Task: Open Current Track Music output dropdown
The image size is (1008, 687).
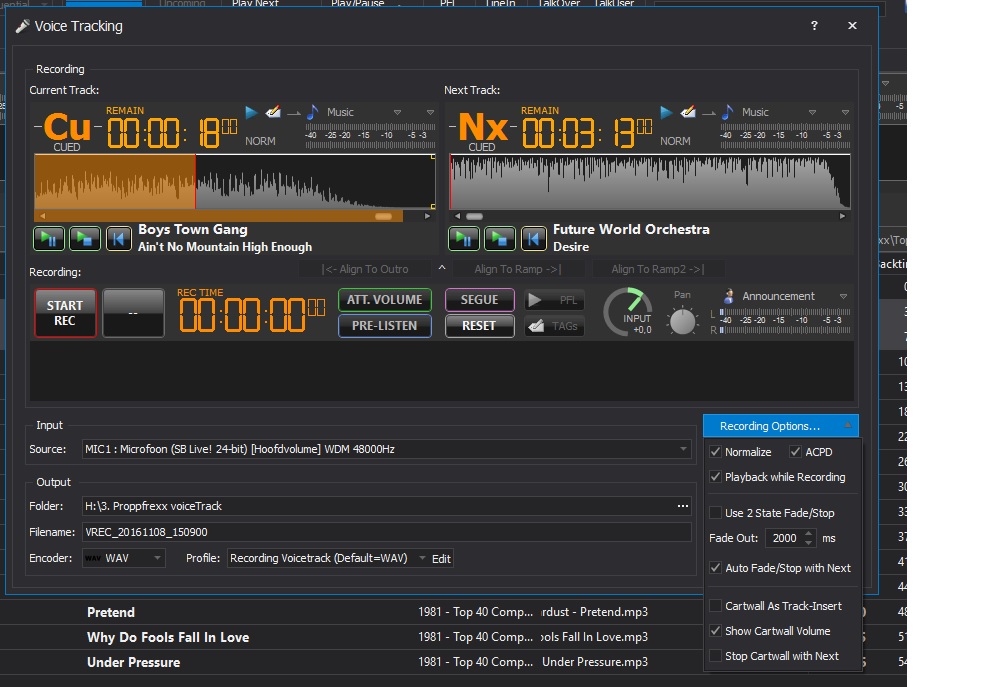Action: point(397,112)
